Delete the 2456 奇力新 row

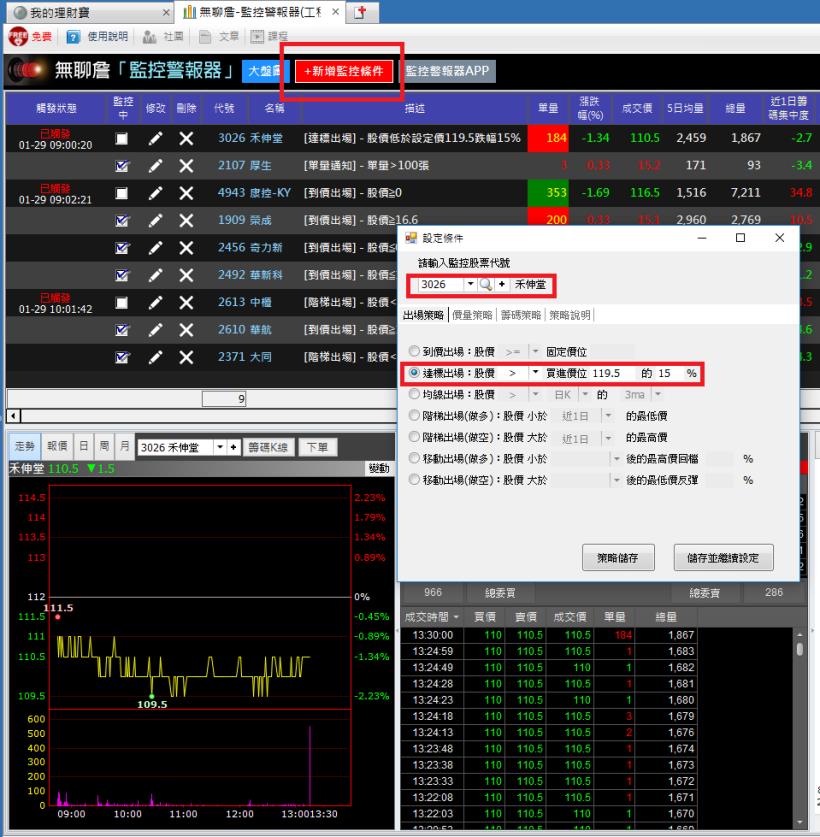click(x=186, y=248)
